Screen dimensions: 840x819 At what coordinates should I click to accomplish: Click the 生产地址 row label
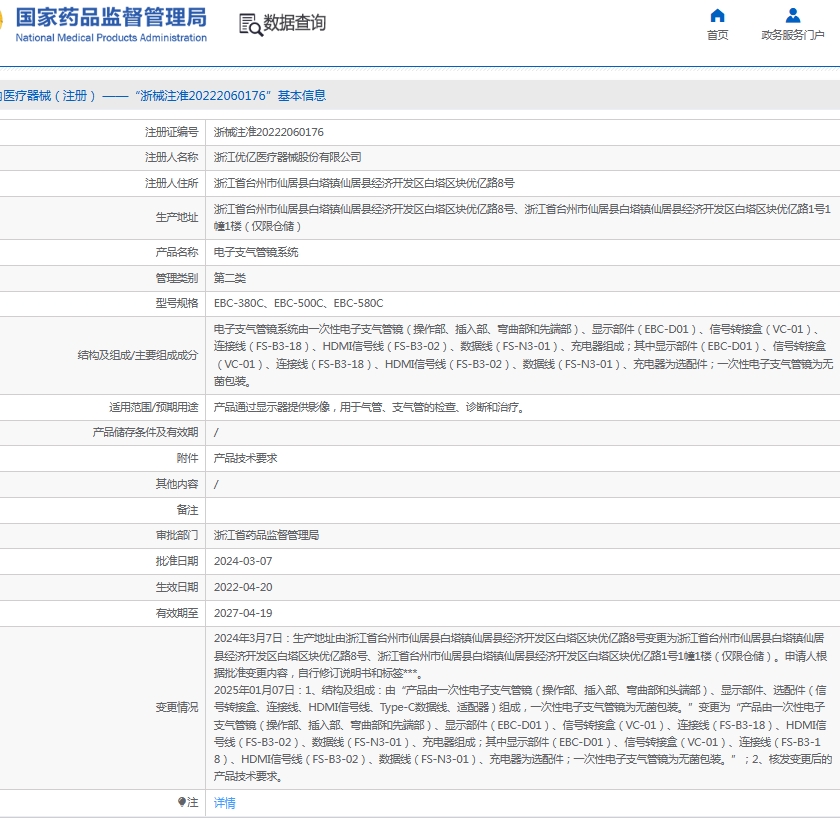[177, 217]
